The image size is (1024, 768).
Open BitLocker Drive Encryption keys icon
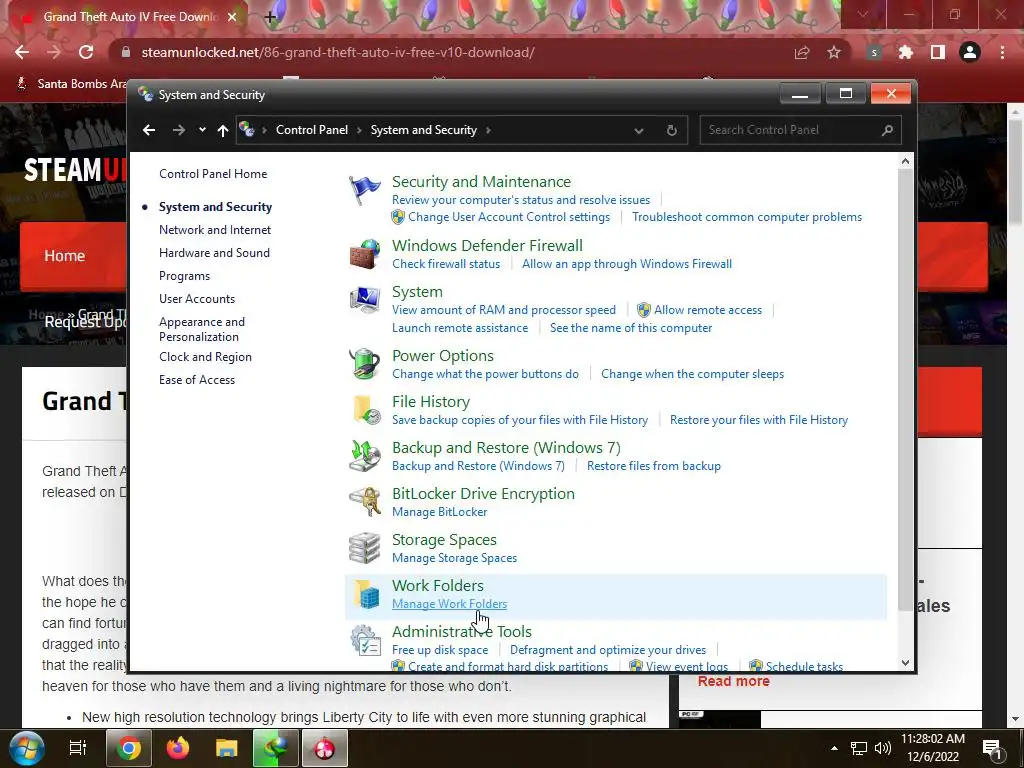(364, 502)
